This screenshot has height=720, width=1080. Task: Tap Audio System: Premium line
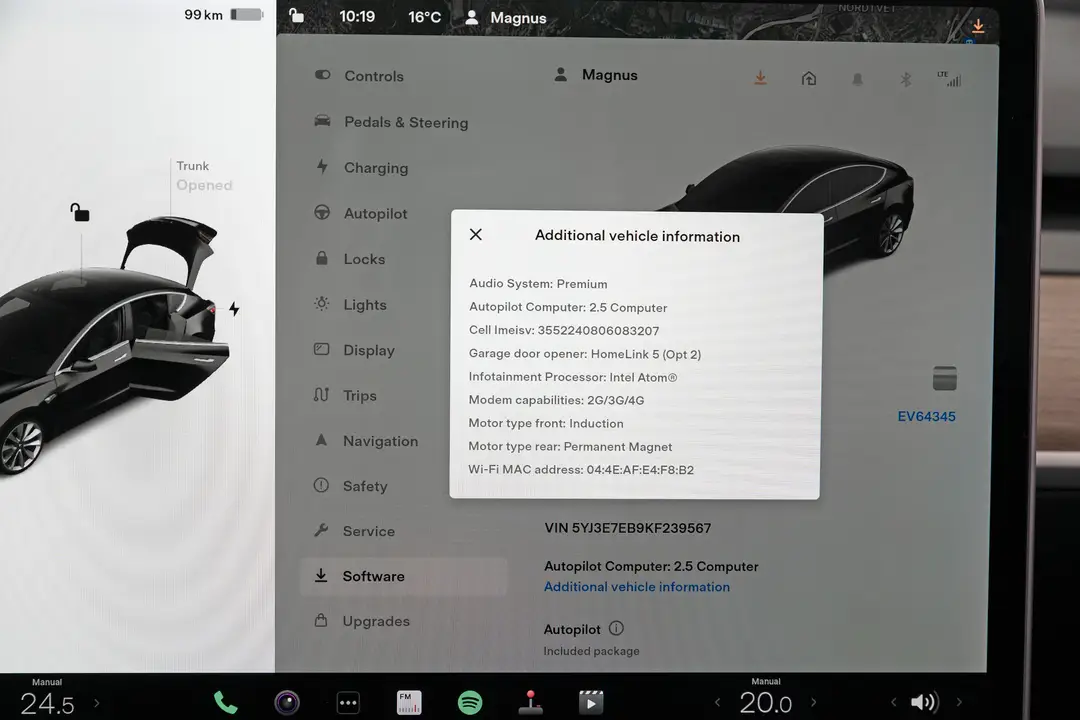coord(538,284)
